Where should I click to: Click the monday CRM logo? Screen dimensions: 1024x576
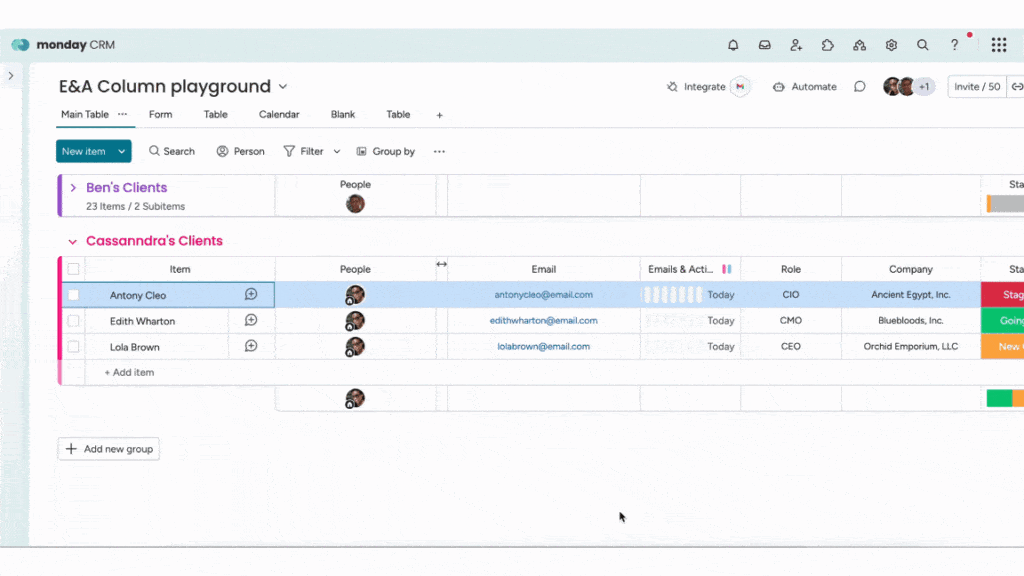[x=63, y=44]
